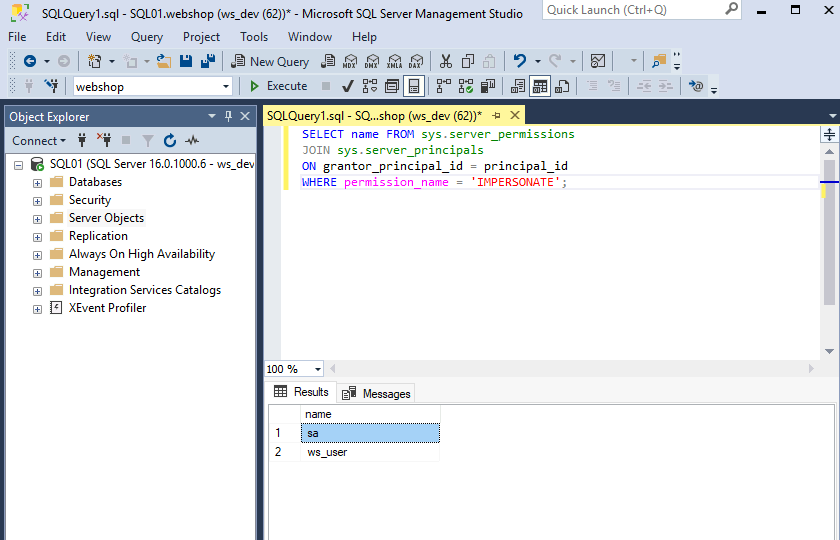This screenshot has width=840, height=540.
Task: Open the undo history dropdown arrow
Action: pyautogui.click(x=537, y=62)
